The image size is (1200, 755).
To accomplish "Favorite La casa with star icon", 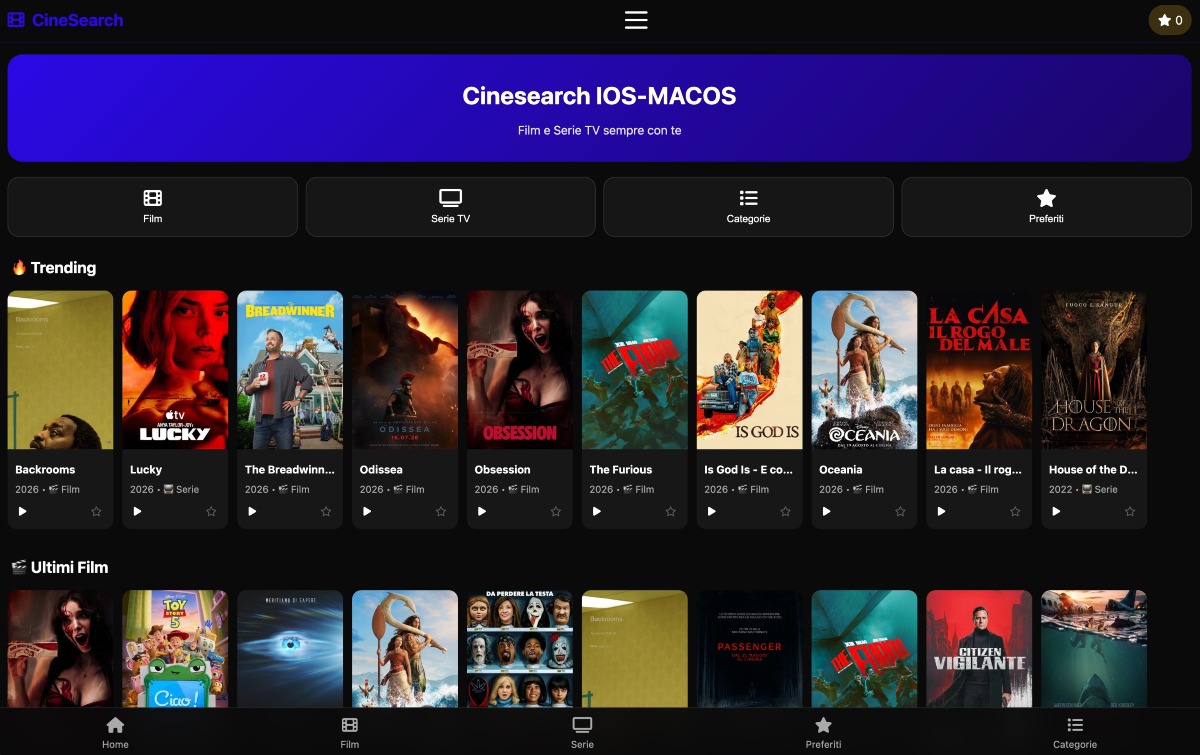I will click(x=1015, y=511).
